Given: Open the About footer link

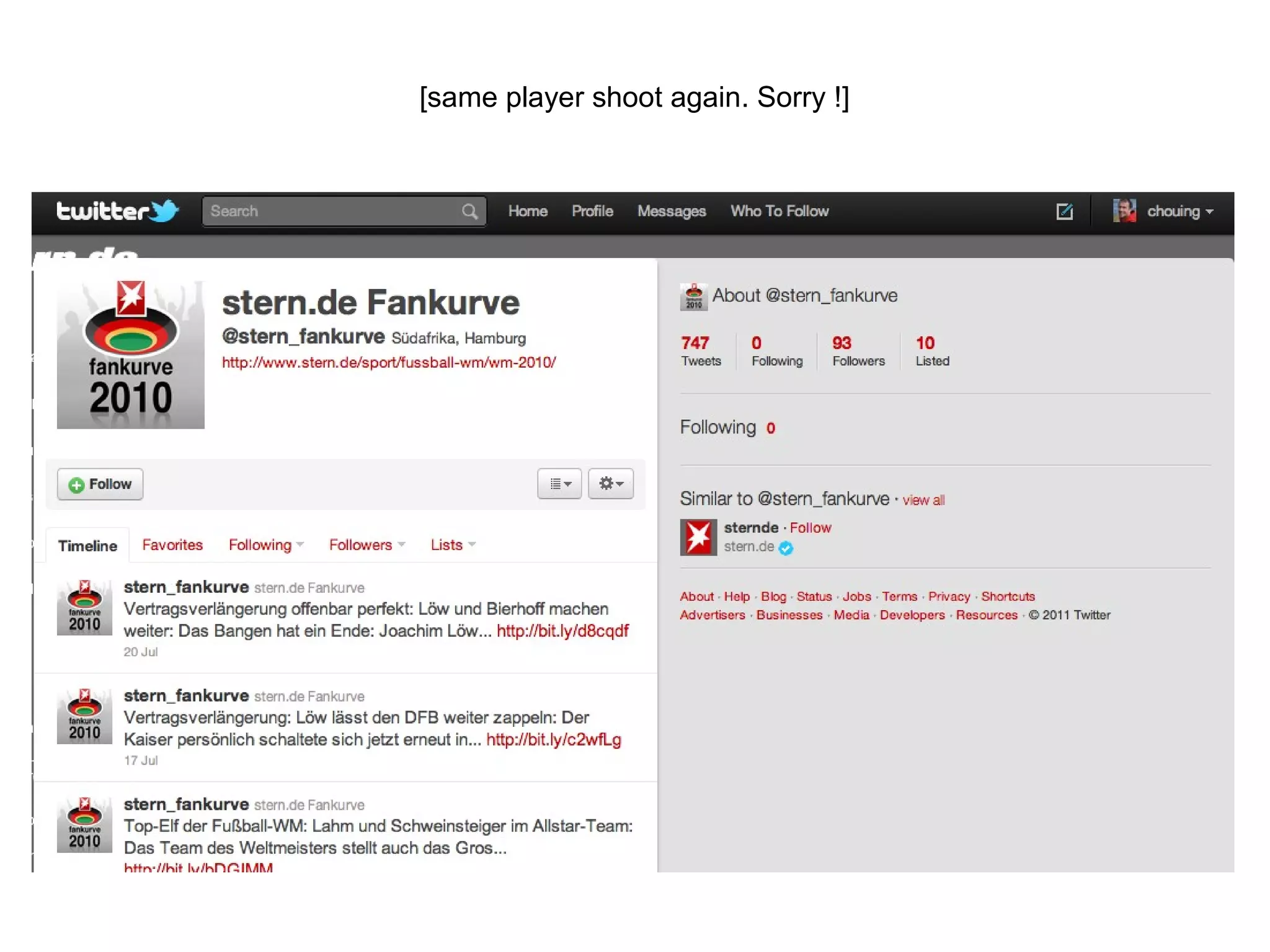Looking at the screenshot, I should (x=697, y=597).
